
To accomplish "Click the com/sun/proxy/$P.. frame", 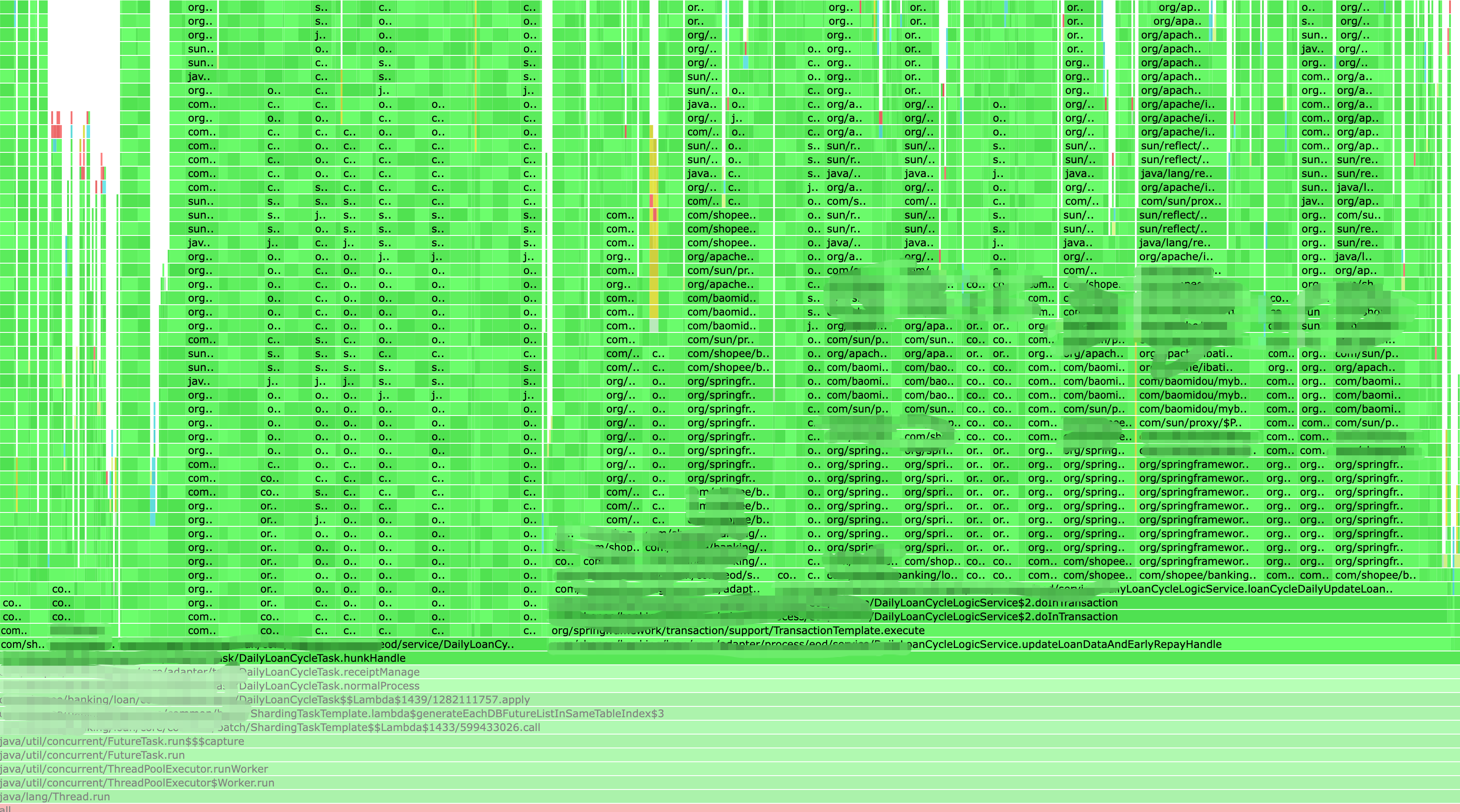I will tap(1190, 423).
